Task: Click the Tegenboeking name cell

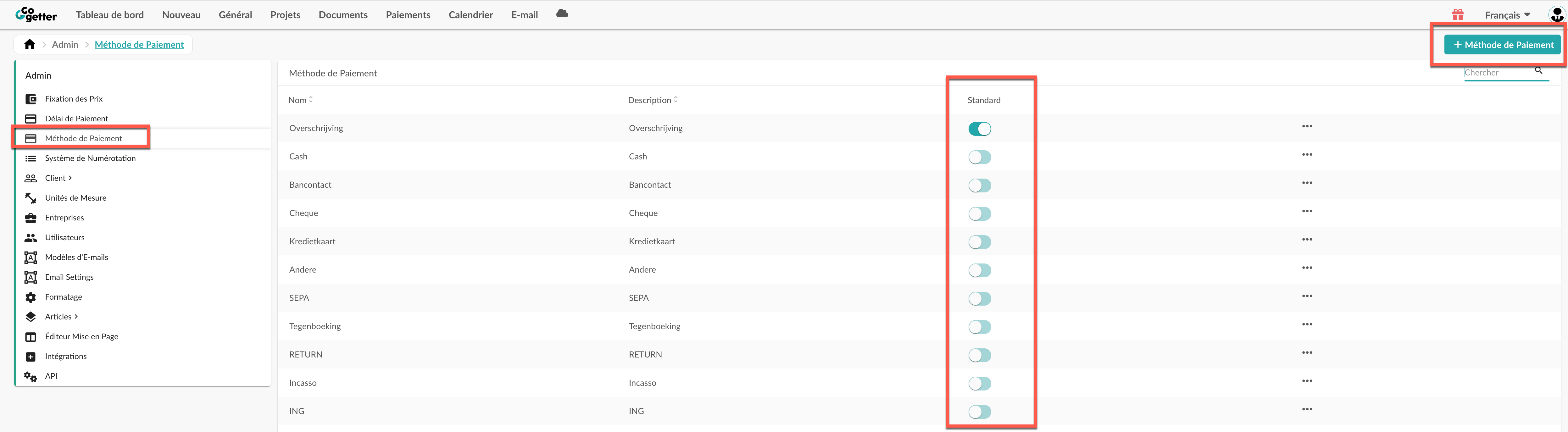Action: tap(315, 326)
